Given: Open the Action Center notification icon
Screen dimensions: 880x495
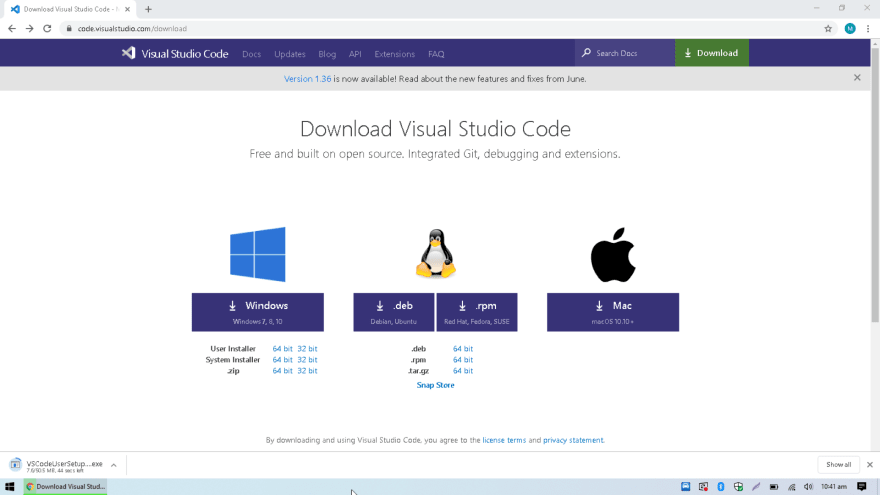Looking at the screenshot, I should click(x=862, y=487).
